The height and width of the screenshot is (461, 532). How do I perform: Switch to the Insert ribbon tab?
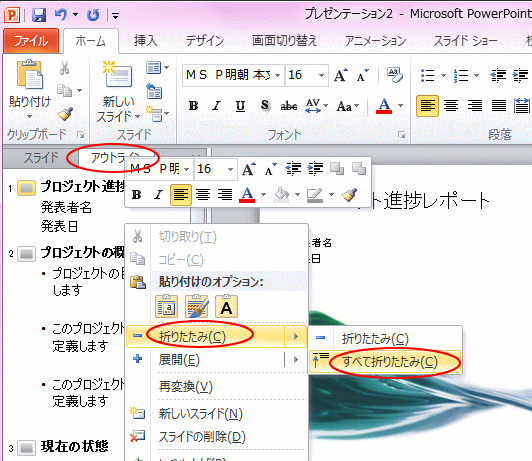pyautogui.click(x=146, y=41)
